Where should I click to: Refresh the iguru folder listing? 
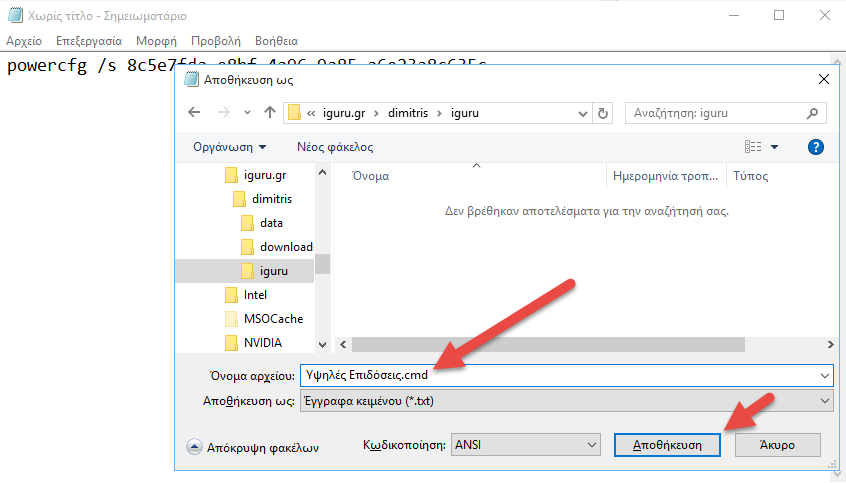pyautogui.click(x=602, y=113)
